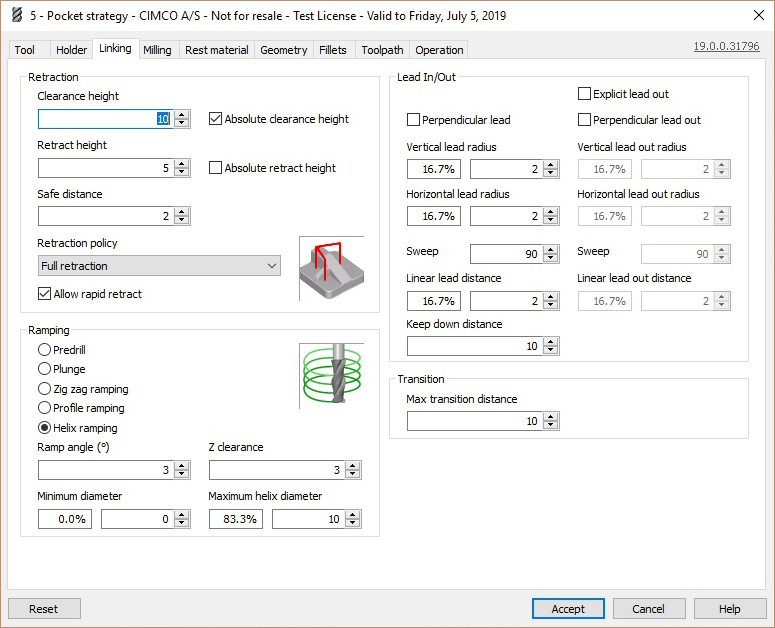The width and height of the screenshot is (775, 628).
Task: Choose Zig zag ramping radio button
Action: tap(45, 388)
